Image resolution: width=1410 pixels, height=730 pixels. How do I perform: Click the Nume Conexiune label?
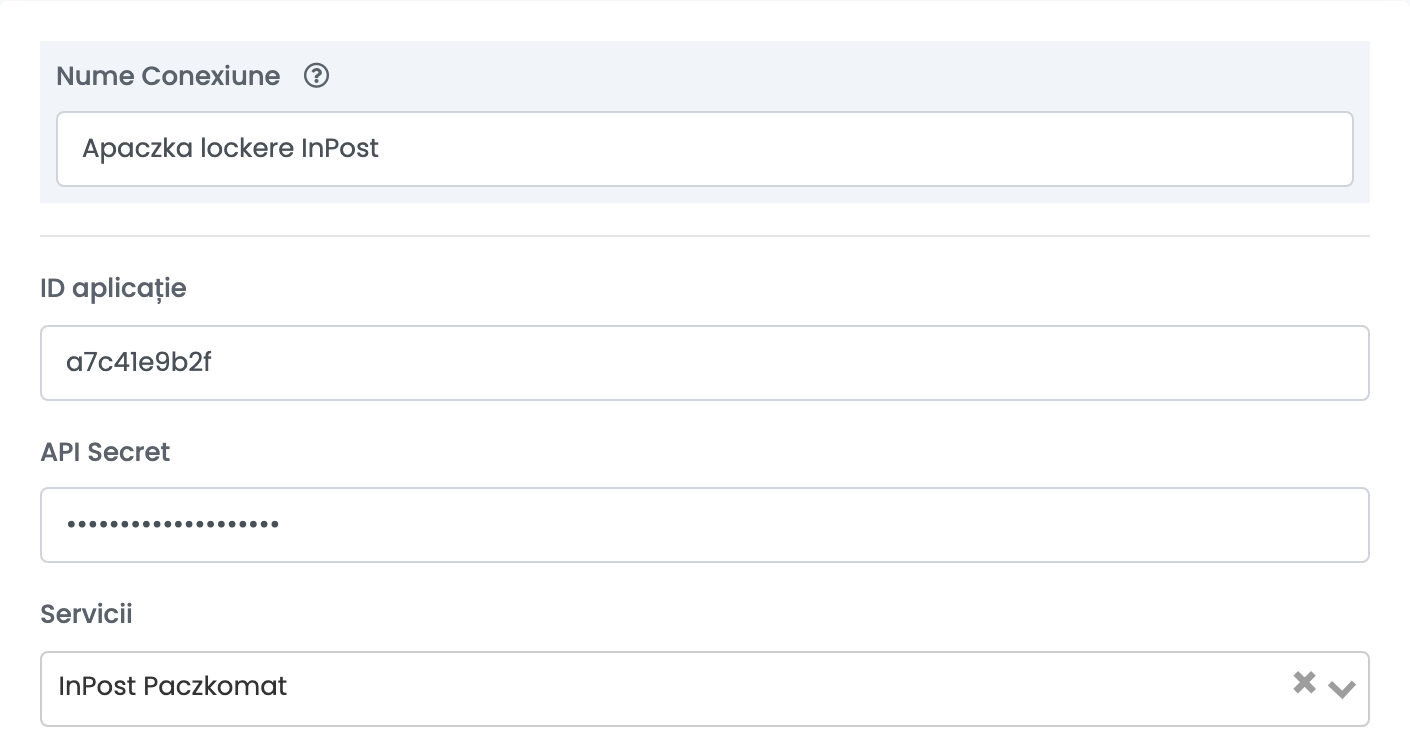168,76
